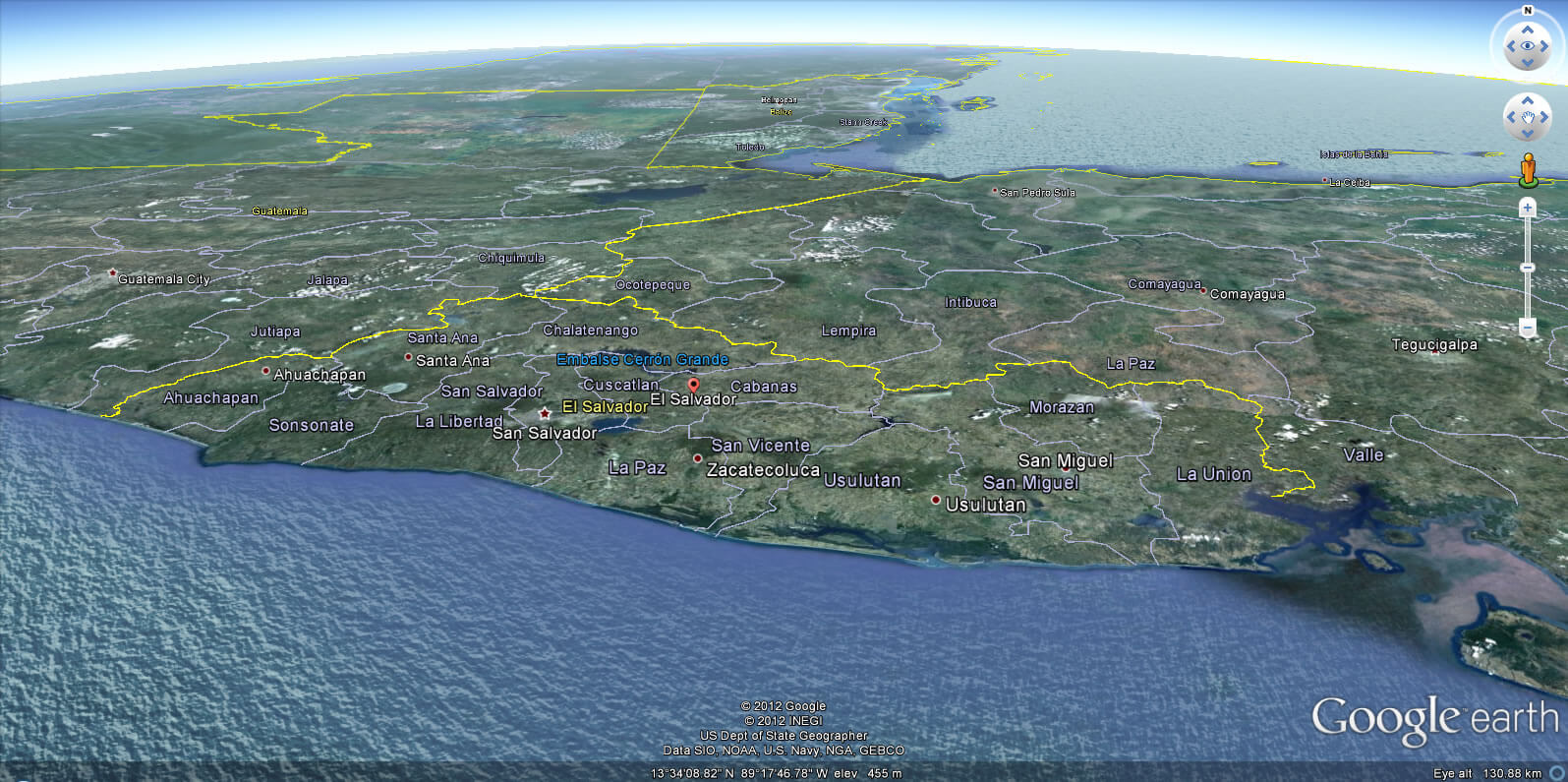Pan right using the hand joystick arrow
The width and height of the screenshot is (1568, 782).
pyautogui.click(x=1544, y=117)
